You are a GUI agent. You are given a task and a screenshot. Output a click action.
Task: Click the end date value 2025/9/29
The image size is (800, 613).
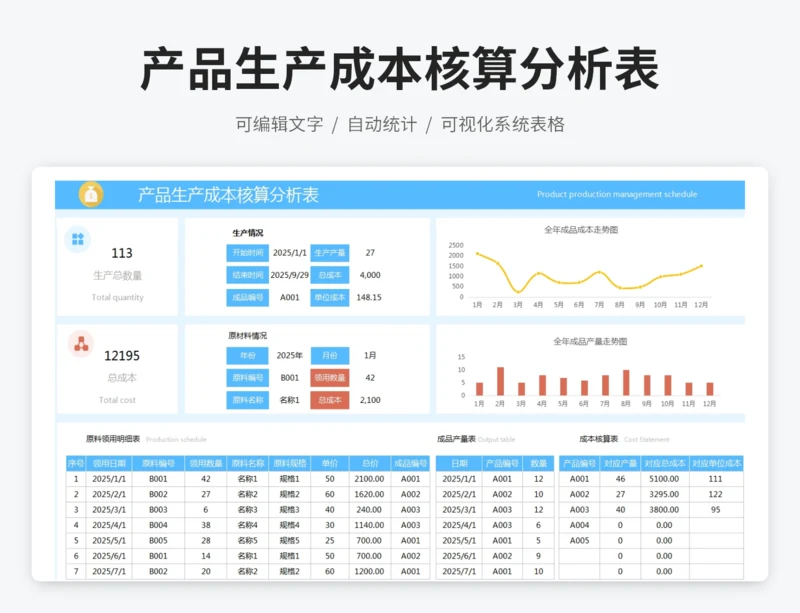click(289, 275)
